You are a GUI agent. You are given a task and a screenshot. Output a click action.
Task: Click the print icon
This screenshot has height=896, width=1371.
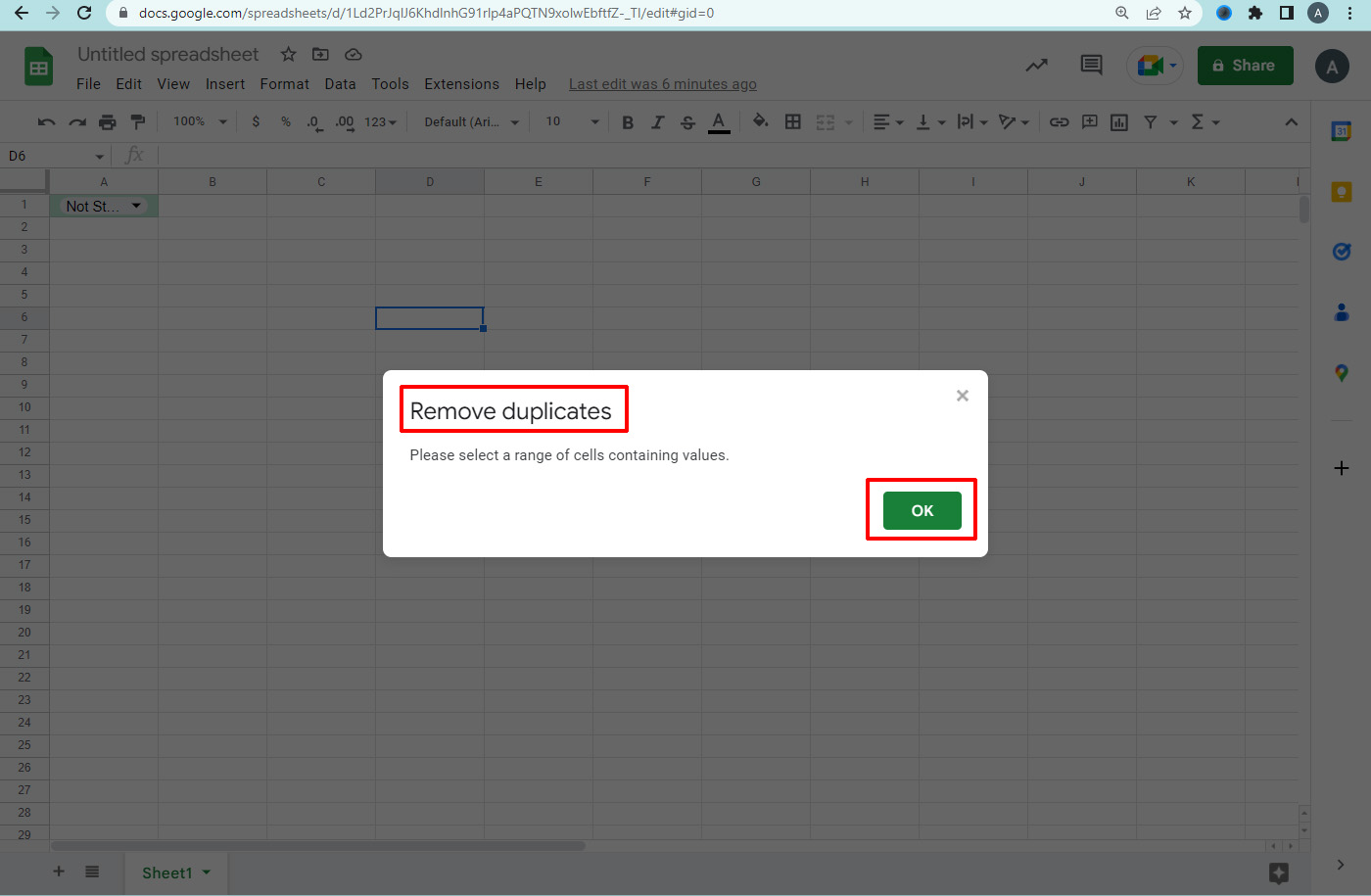pyautogui.click(x=108, y=122)
